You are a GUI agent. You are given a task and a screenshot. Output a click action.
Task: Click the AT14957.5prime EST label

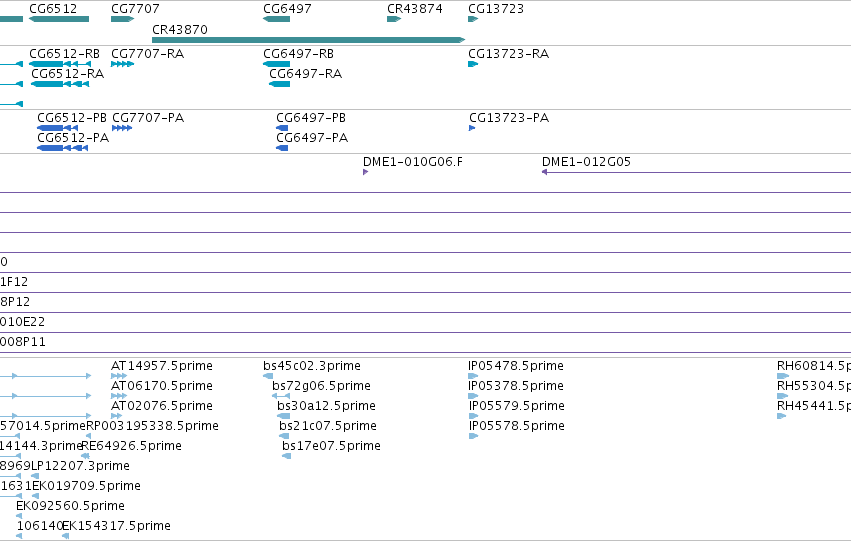pos(162,366)
